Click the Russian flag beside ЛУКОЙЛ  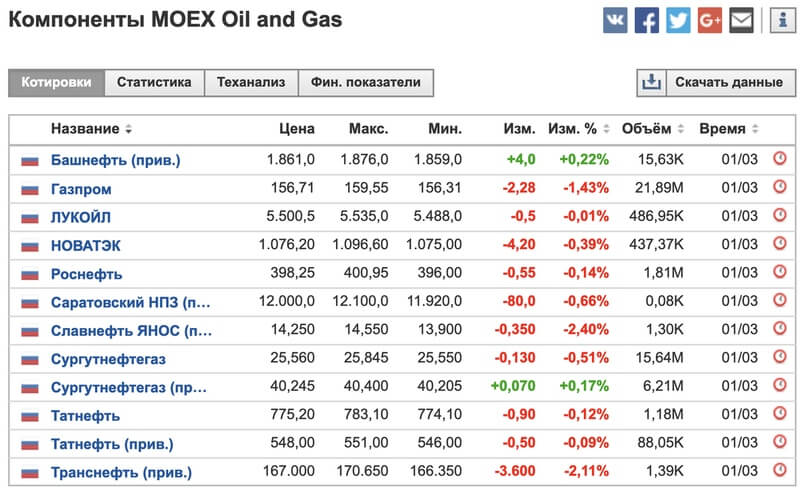(x=30, y=218)
